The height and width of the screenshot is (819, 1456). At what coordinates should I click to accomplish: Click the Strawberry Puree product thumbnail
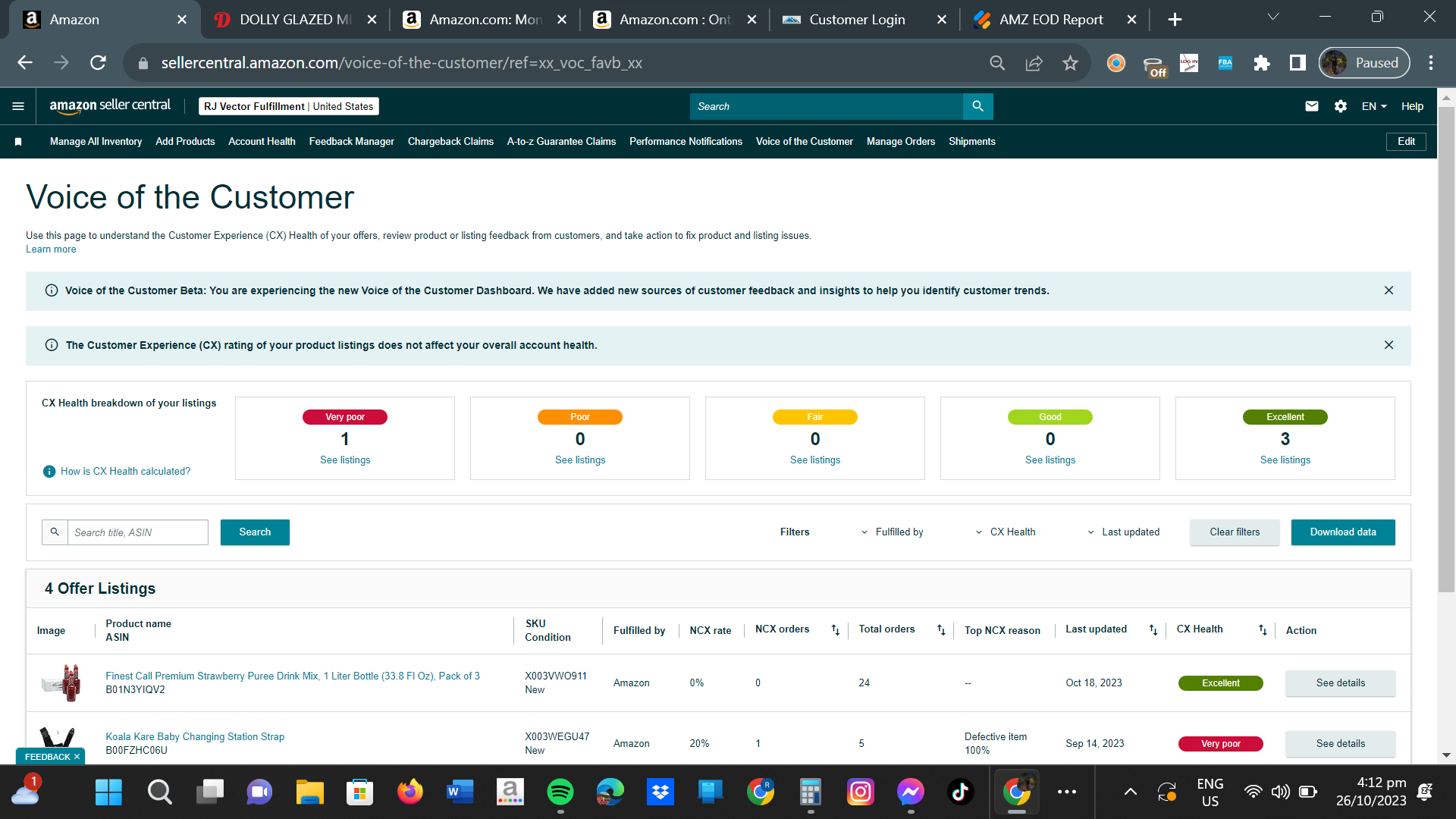(61, 682)
